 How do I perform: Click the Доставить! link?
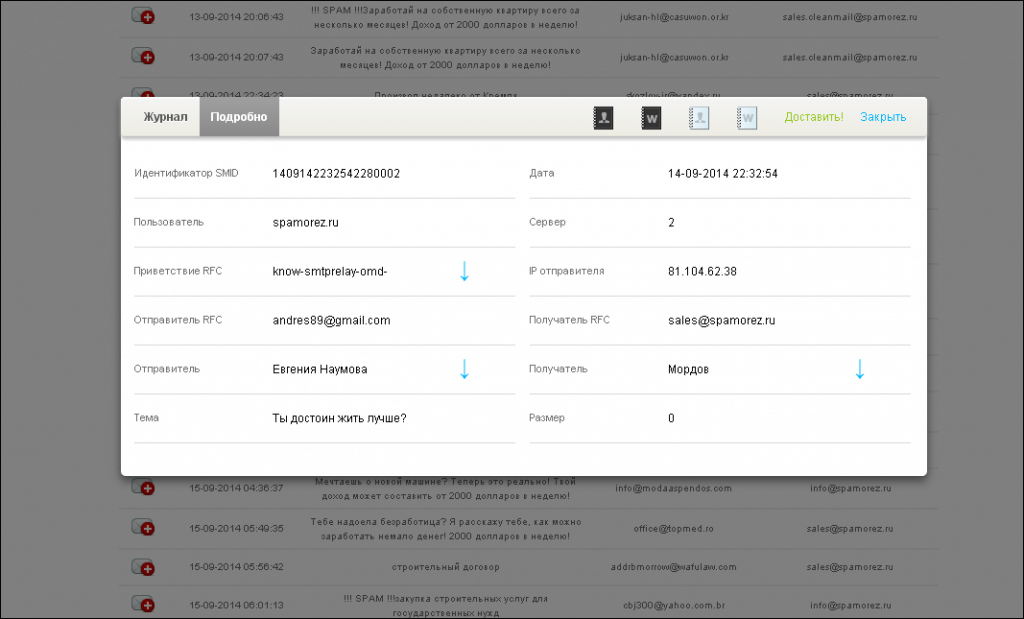click(814, 117)
